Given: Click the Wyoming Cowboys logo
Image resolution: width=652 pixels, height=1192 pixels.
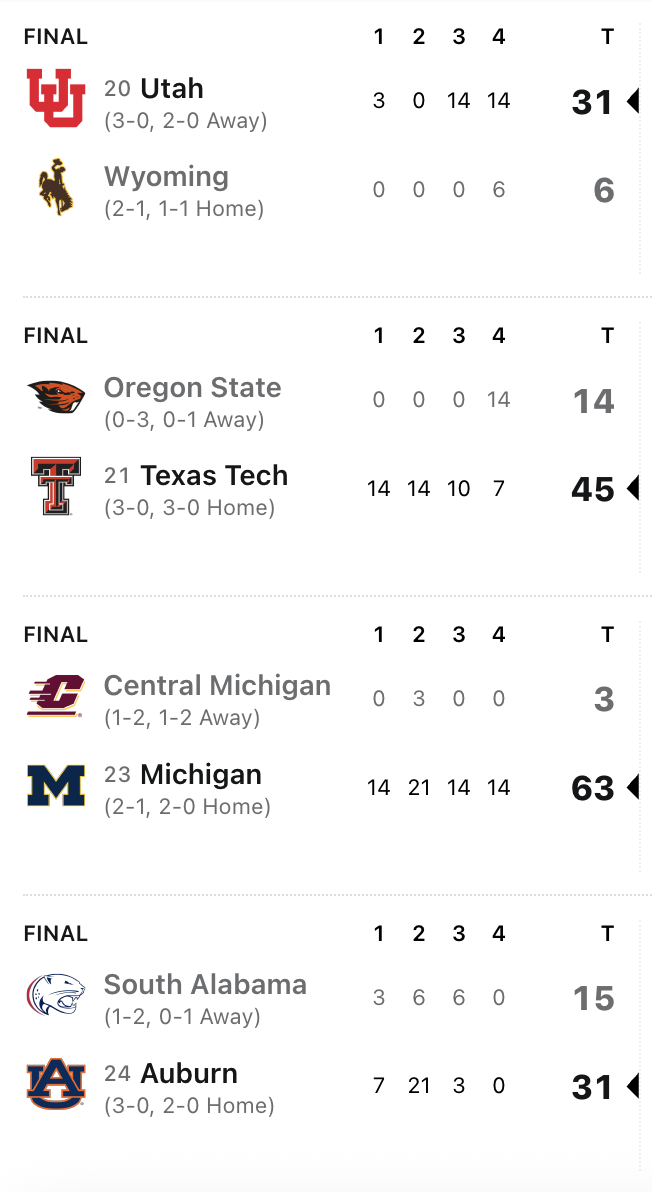Looking at the screenshot, I should point(56,187).
